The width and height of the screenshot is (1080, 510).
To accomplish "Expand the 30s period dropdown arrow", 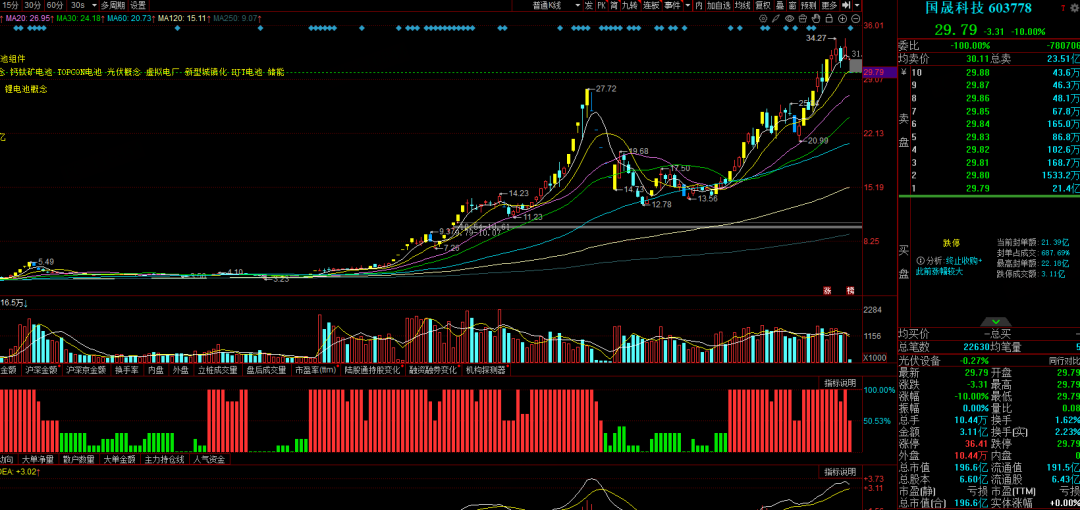I will tap(93, 5).
